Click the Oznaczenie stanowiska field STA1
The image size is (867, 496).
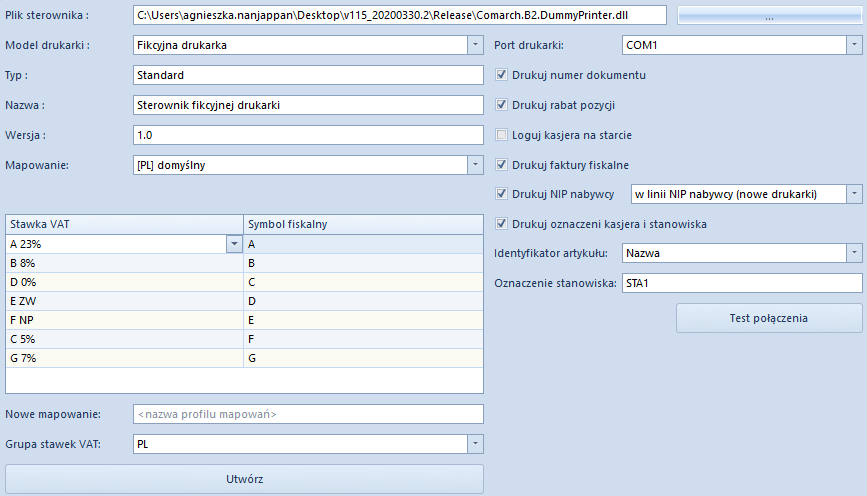click(x=741, y=283)
